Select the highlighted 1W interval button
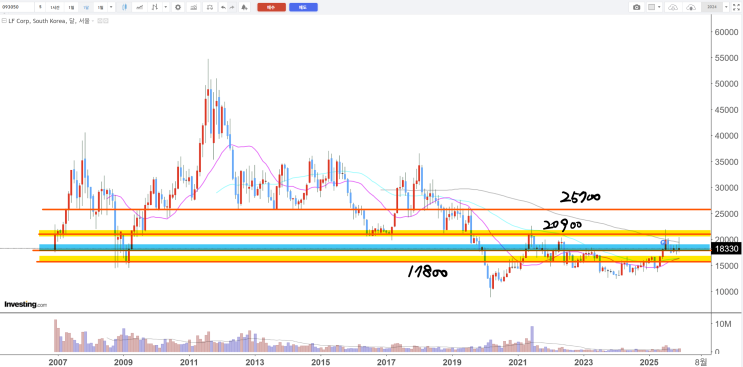This screenshot has height=367, width=743. (86, 7)
